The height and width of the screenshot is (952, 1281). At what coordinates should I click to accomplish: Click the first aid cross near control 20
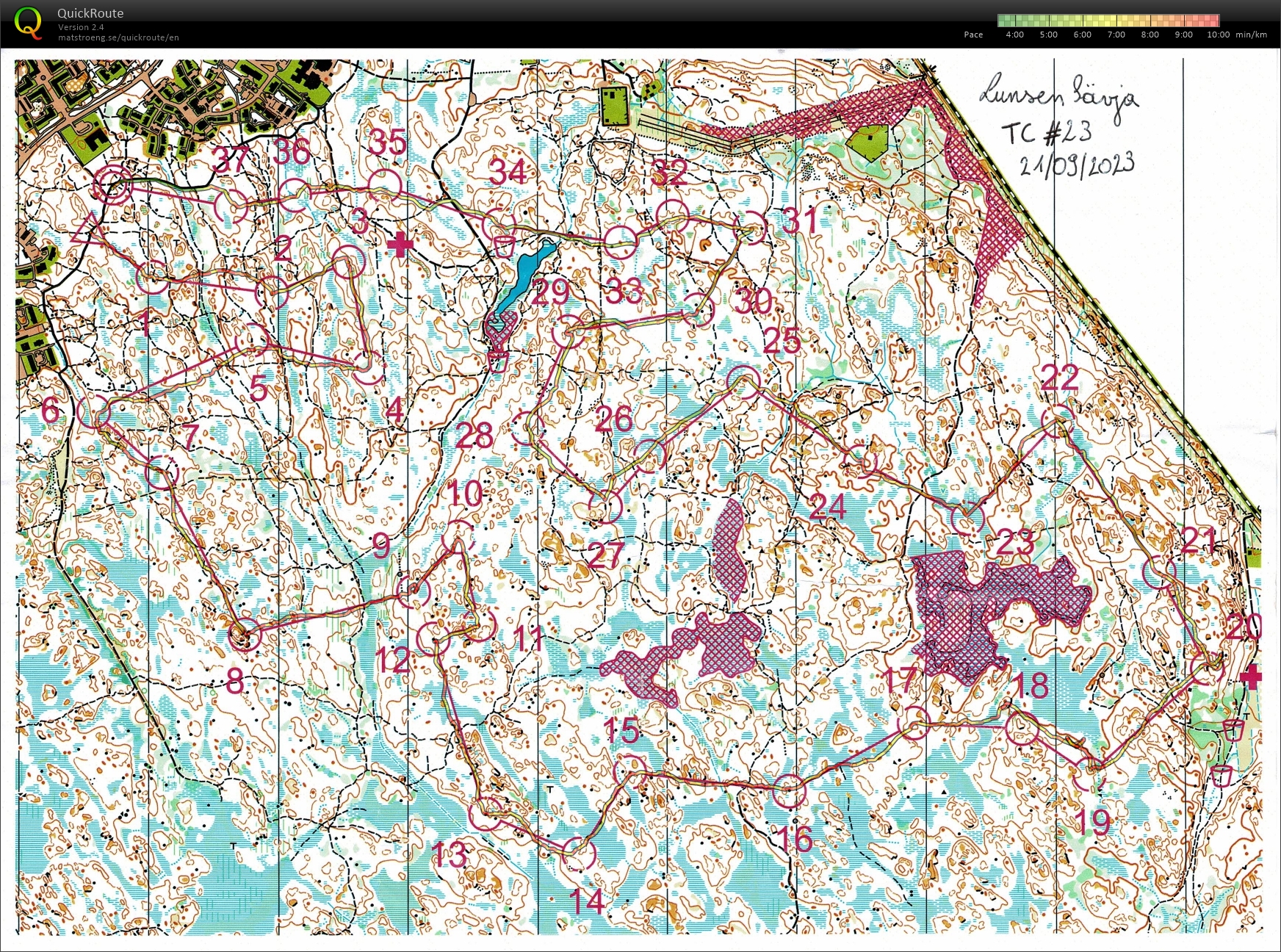[x=1251, y=677]
